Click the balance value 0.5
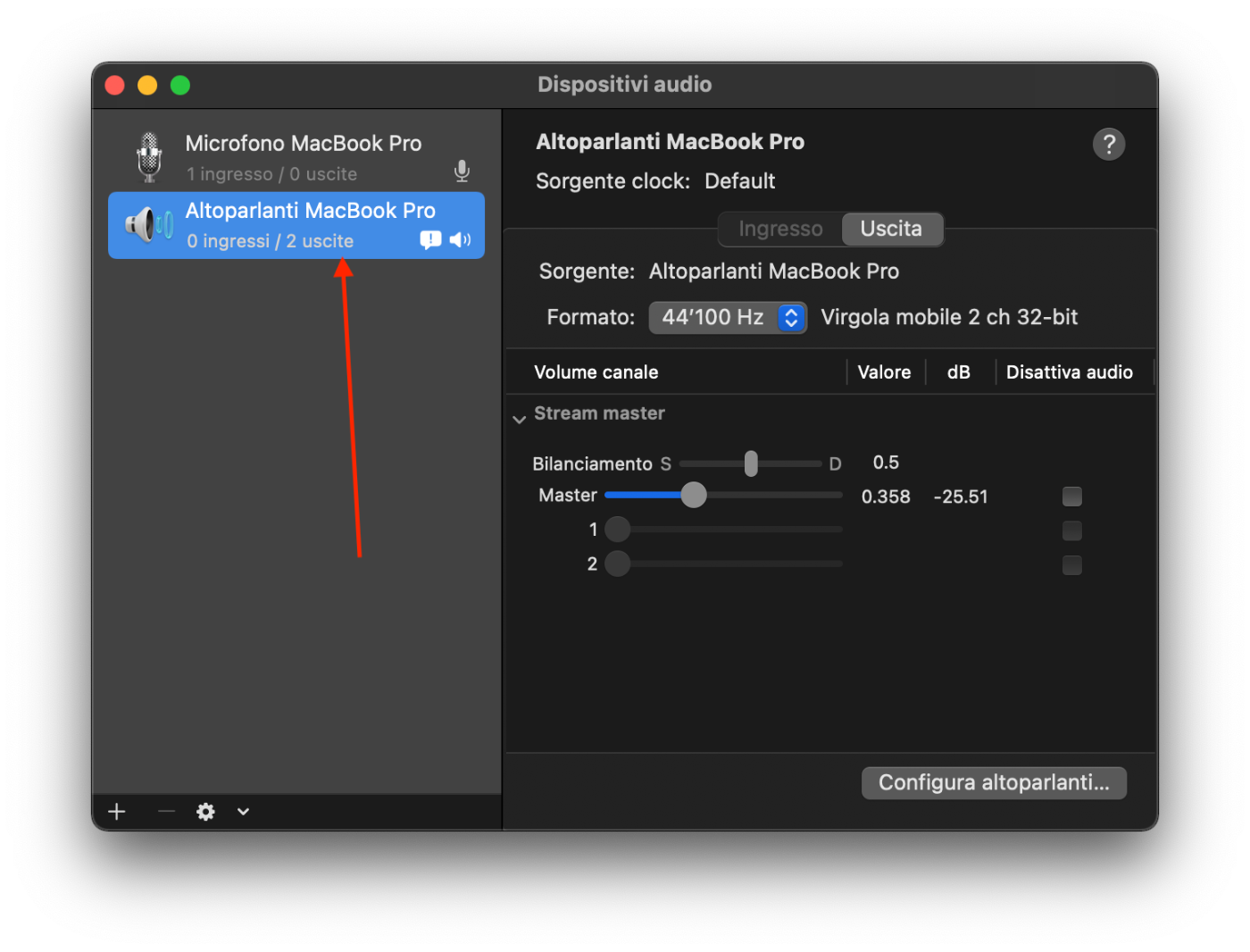 (x=886, y=463)
